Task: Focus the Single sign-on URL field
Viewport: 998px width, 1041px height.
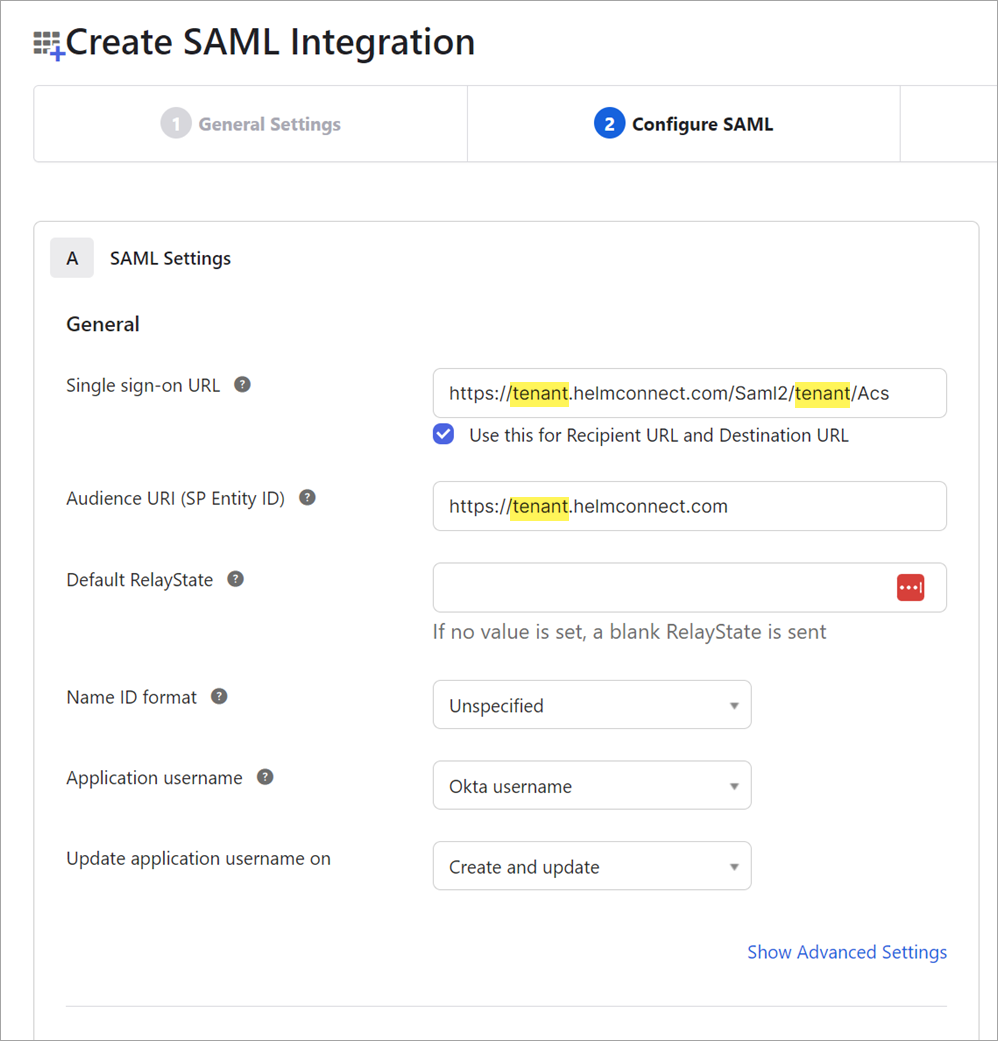Action: coord(689,393)
